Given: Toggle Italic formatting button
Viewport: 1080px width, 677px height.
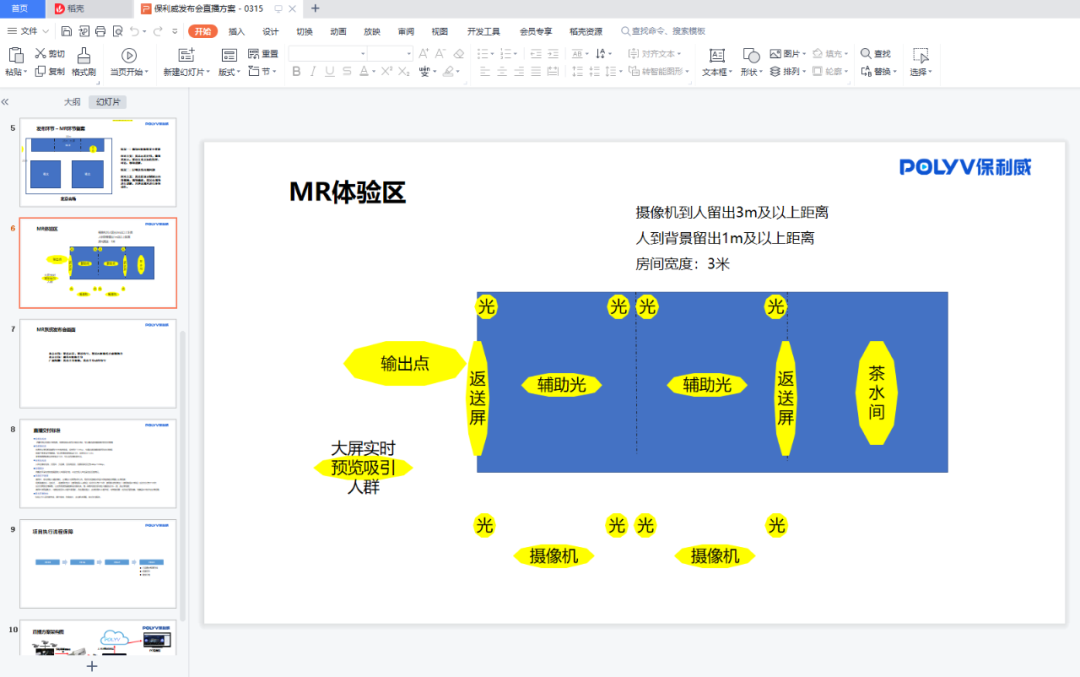Looking at the screenshot, I should tap(313, 72).
